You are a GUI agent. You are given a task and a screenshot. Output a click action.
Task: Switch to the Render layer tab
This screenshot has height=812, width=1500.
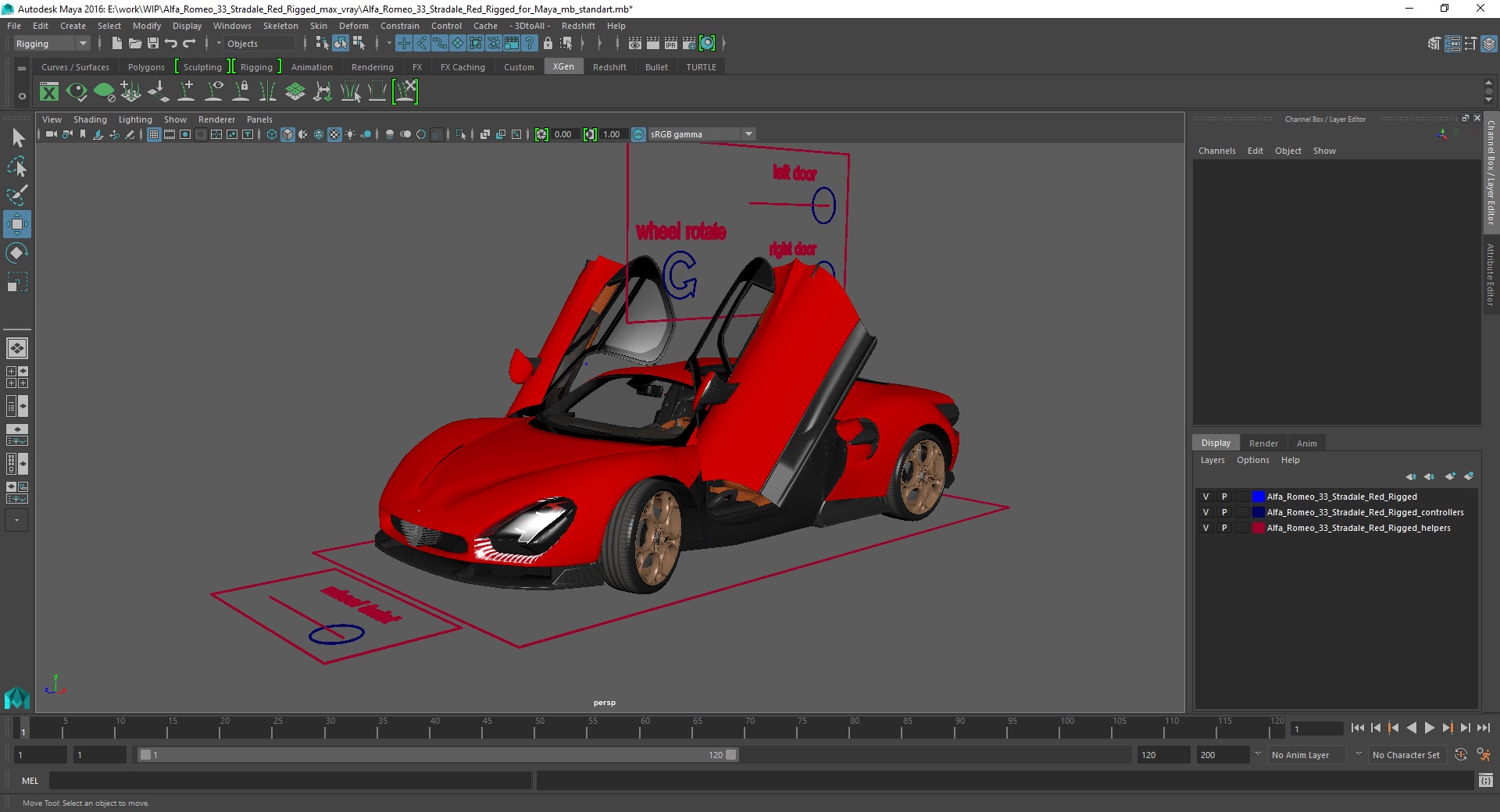coord(1263,443)
